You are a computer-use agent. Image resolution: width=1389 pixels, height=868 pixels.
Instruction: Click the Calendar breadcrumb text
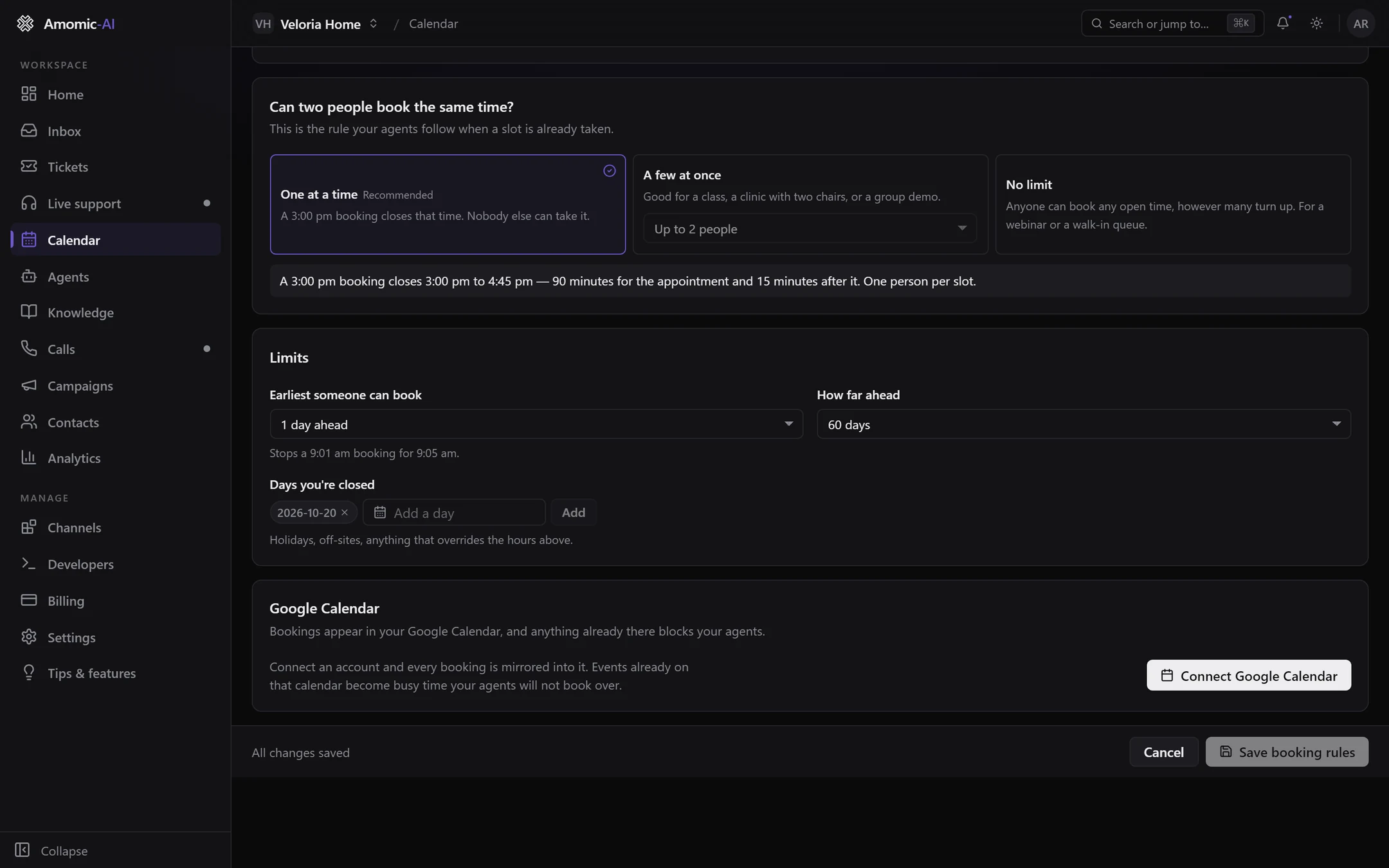click(433, 24)
